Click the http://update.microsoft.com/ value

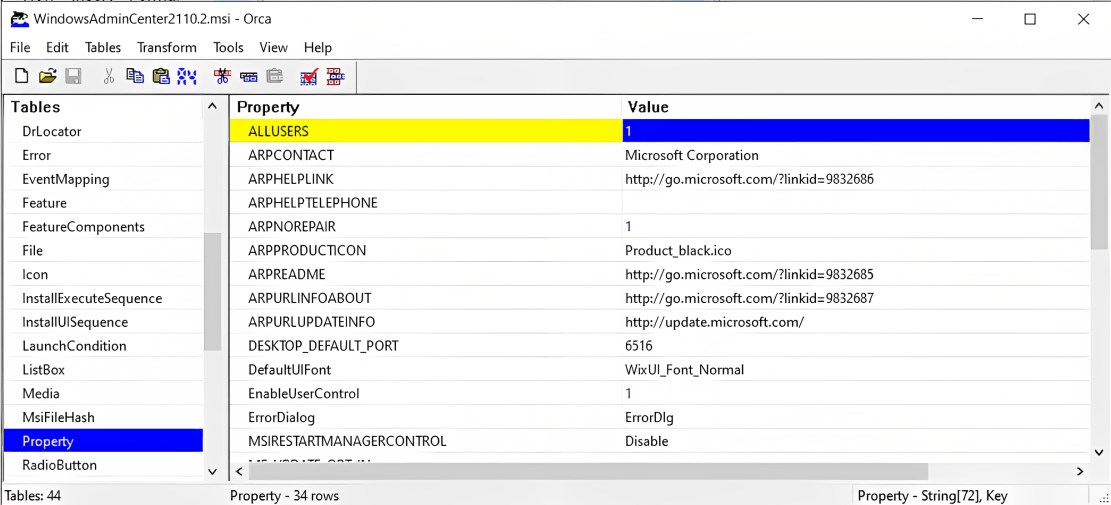[x=856, y=322]
